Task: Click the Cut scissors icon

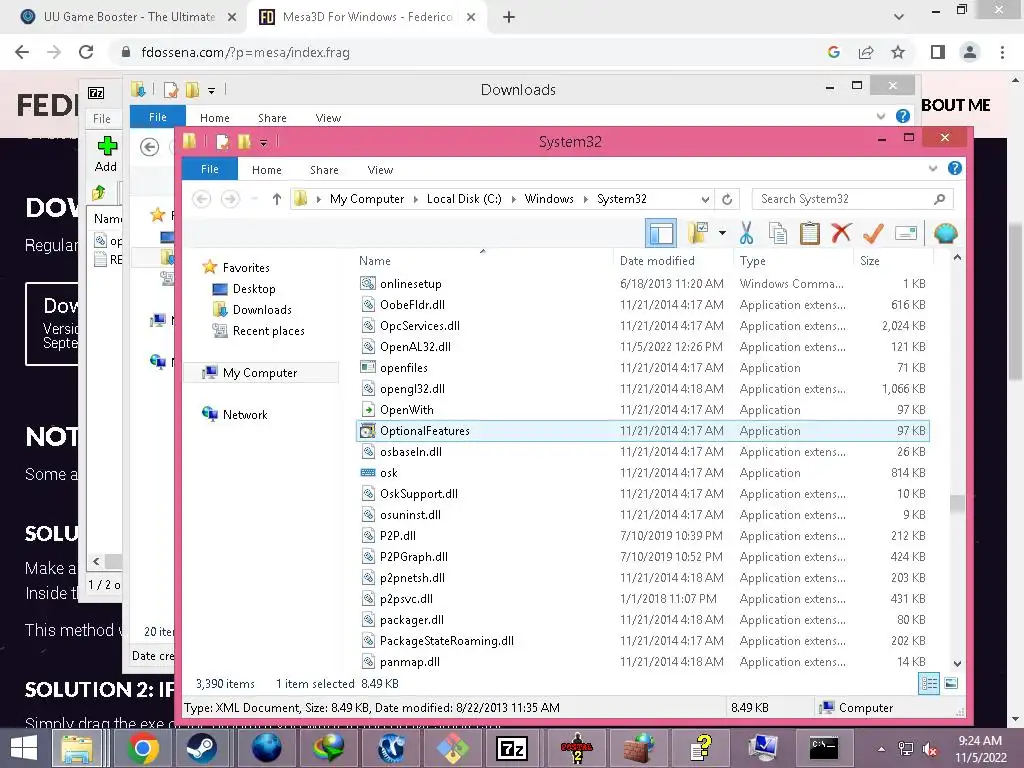Action: (x=746, y=233)
